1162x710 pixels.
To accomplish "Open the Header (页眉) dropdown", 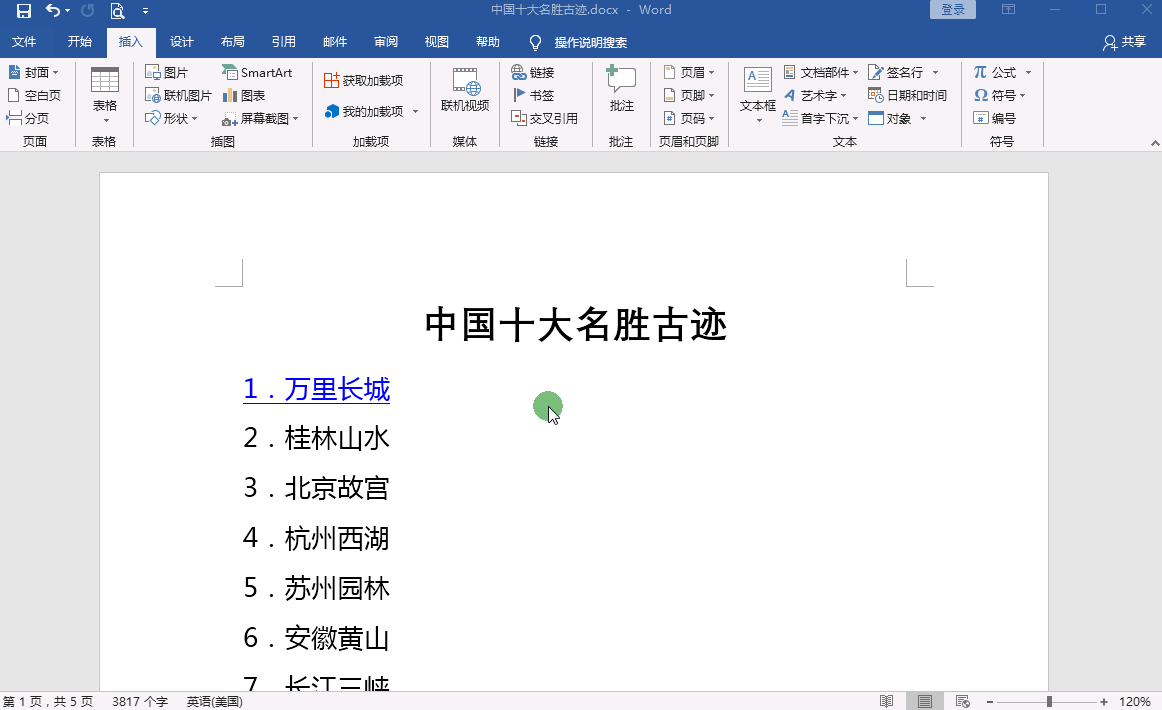I will [688, 73].
